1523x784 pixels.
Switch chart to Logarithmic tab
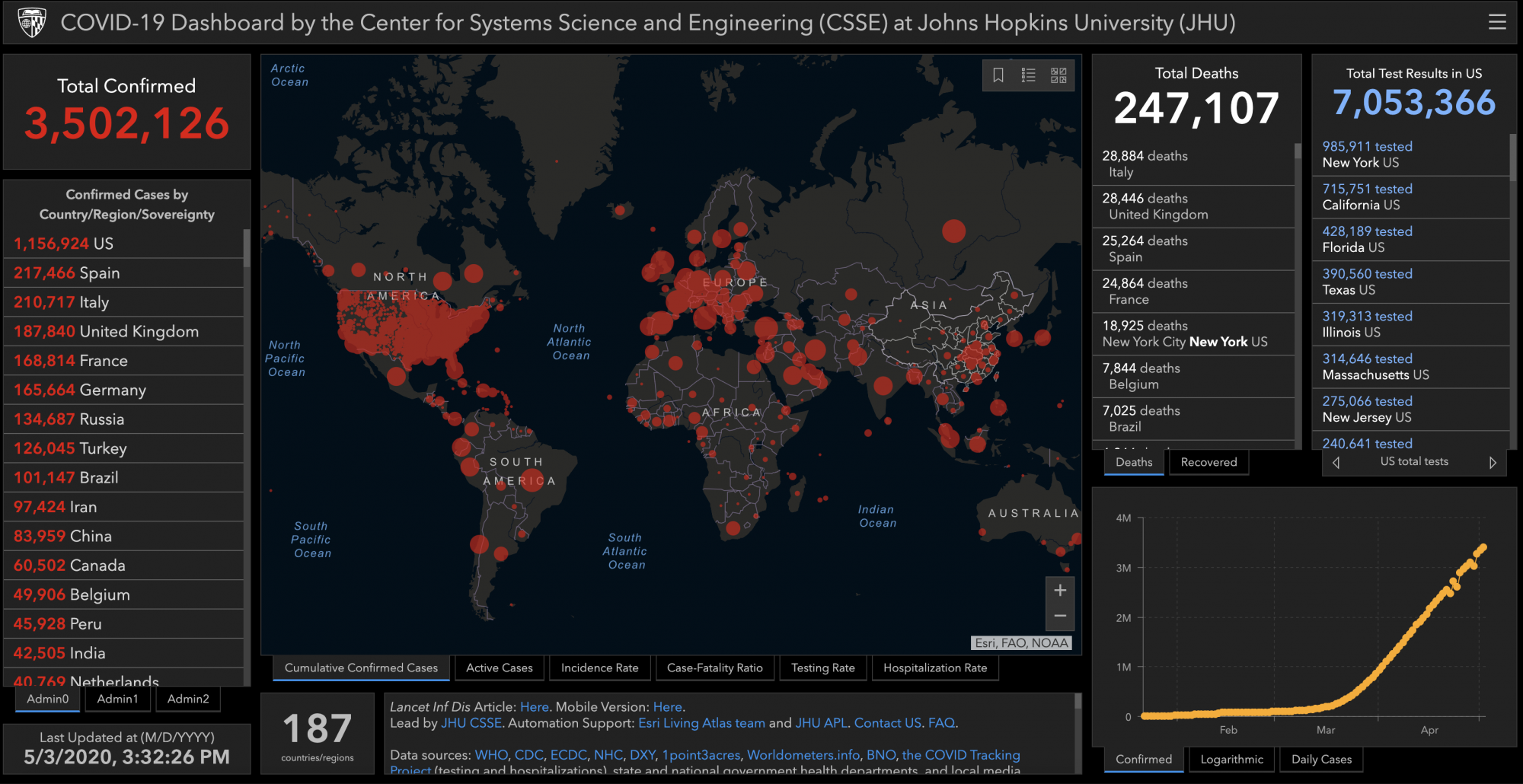click(x=1231, y=759)
